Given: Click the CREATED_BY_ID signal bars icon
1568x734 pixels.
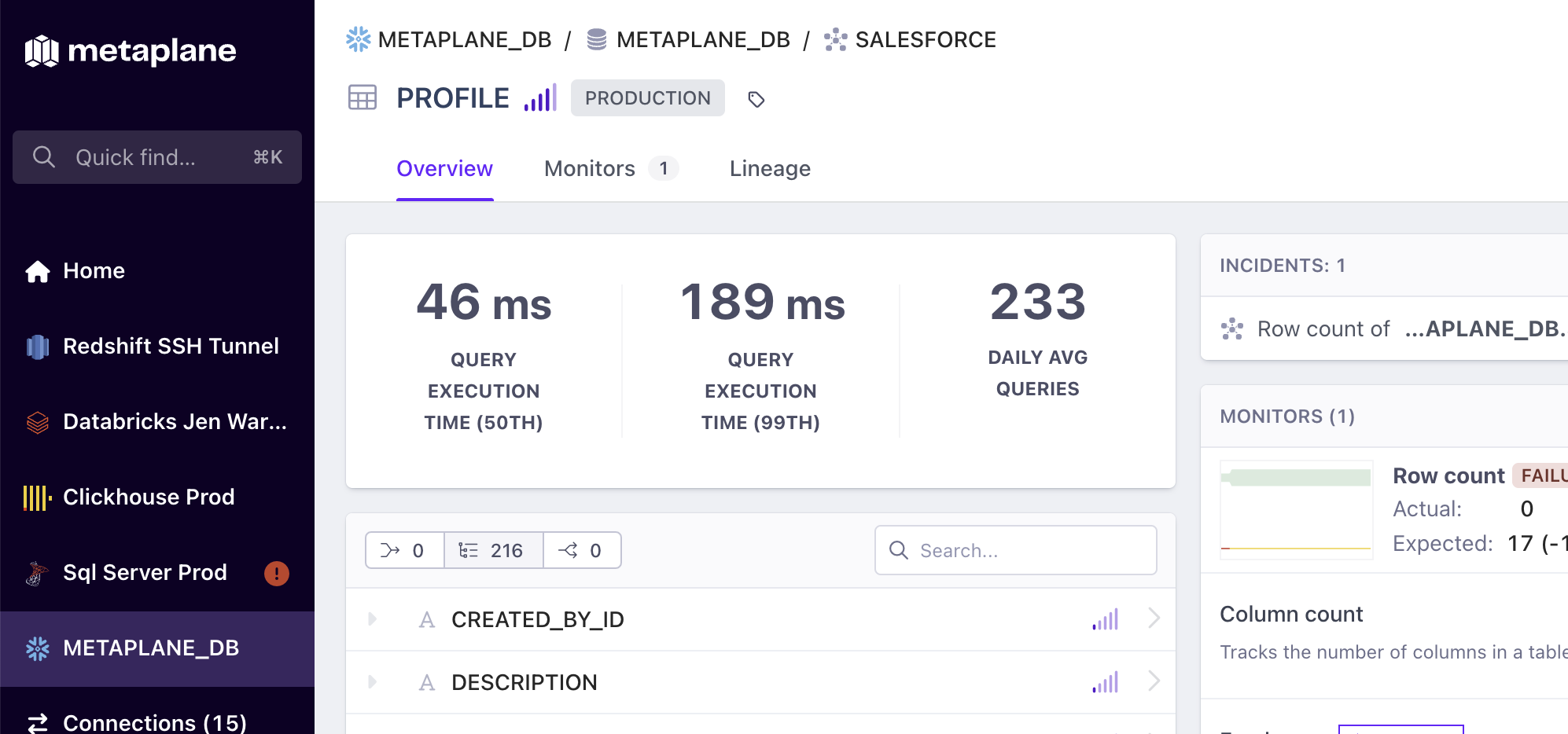Looking at the screenshot, I should (x=1105, y=620).
